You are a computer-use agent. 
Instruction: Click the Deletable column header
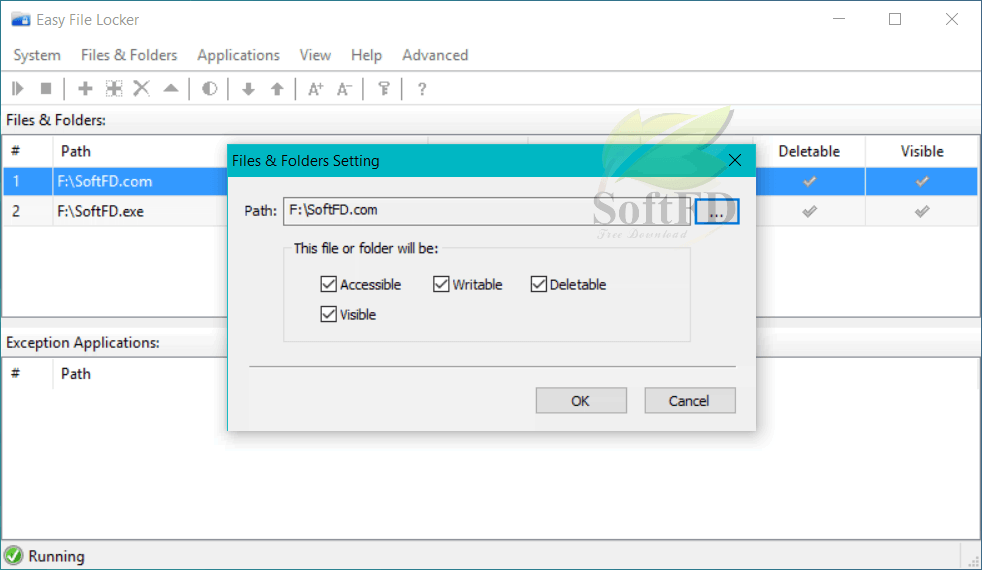809,151
